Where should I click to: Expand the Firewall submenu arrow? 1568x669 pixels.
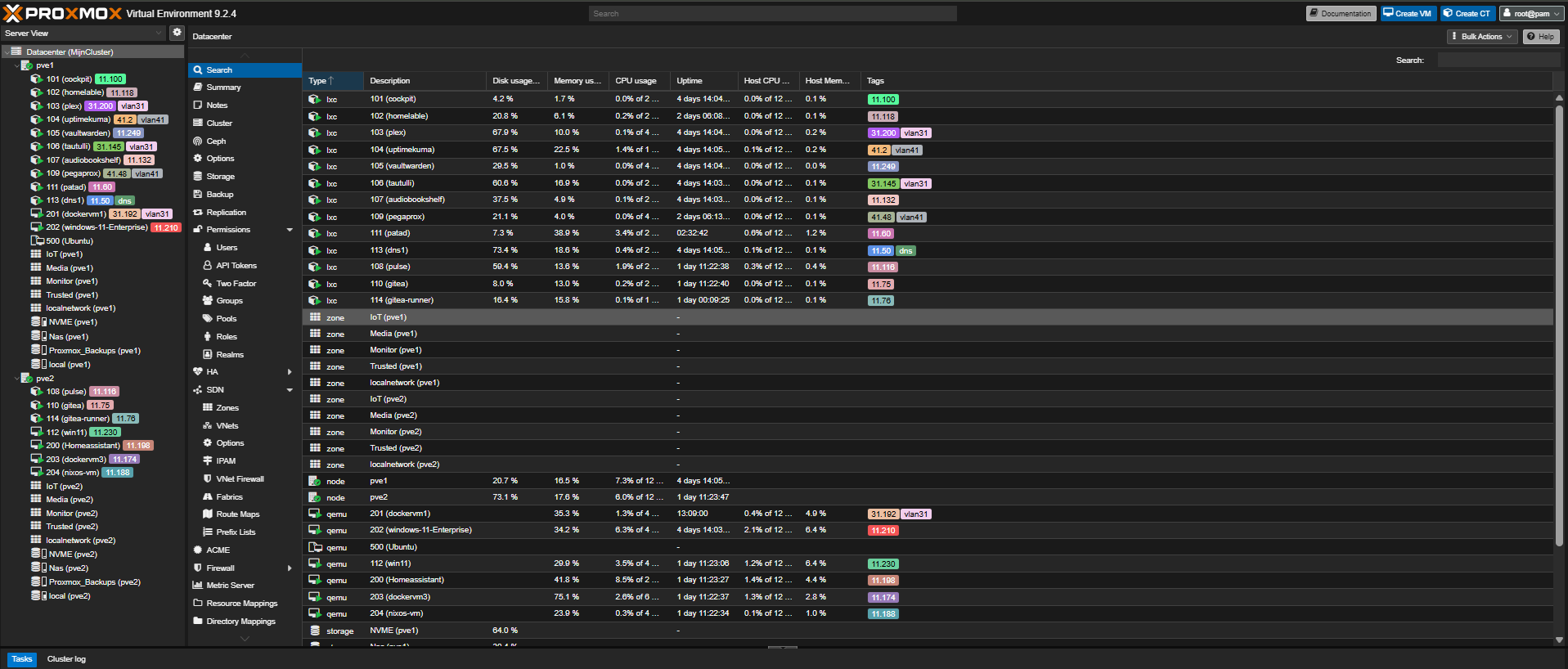[x=290, y=568]
